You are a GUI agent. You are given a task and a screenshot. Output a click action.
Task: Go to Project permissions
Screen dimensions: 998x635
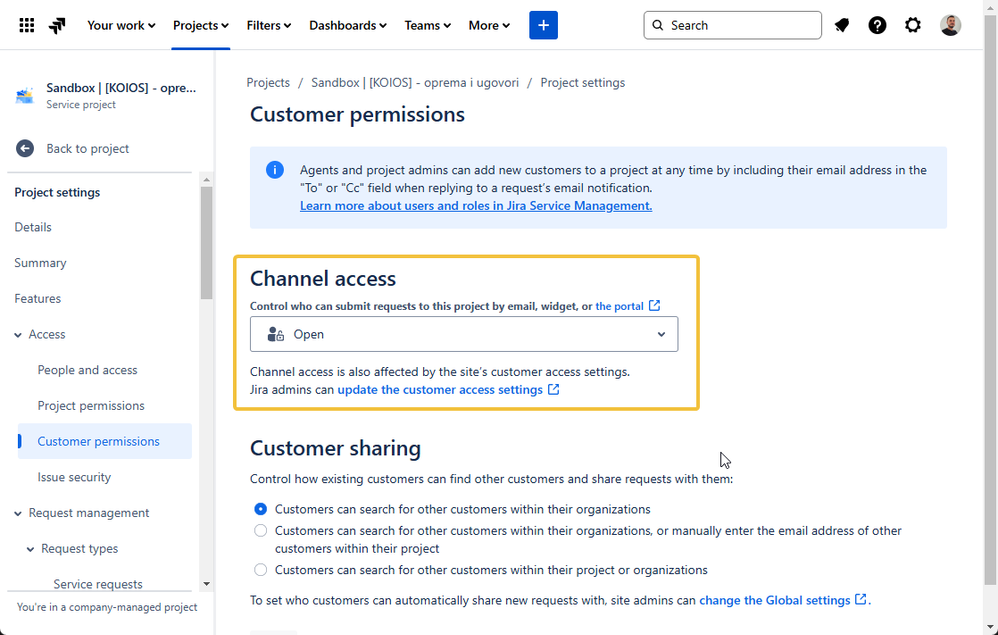(x=91, y=405)
